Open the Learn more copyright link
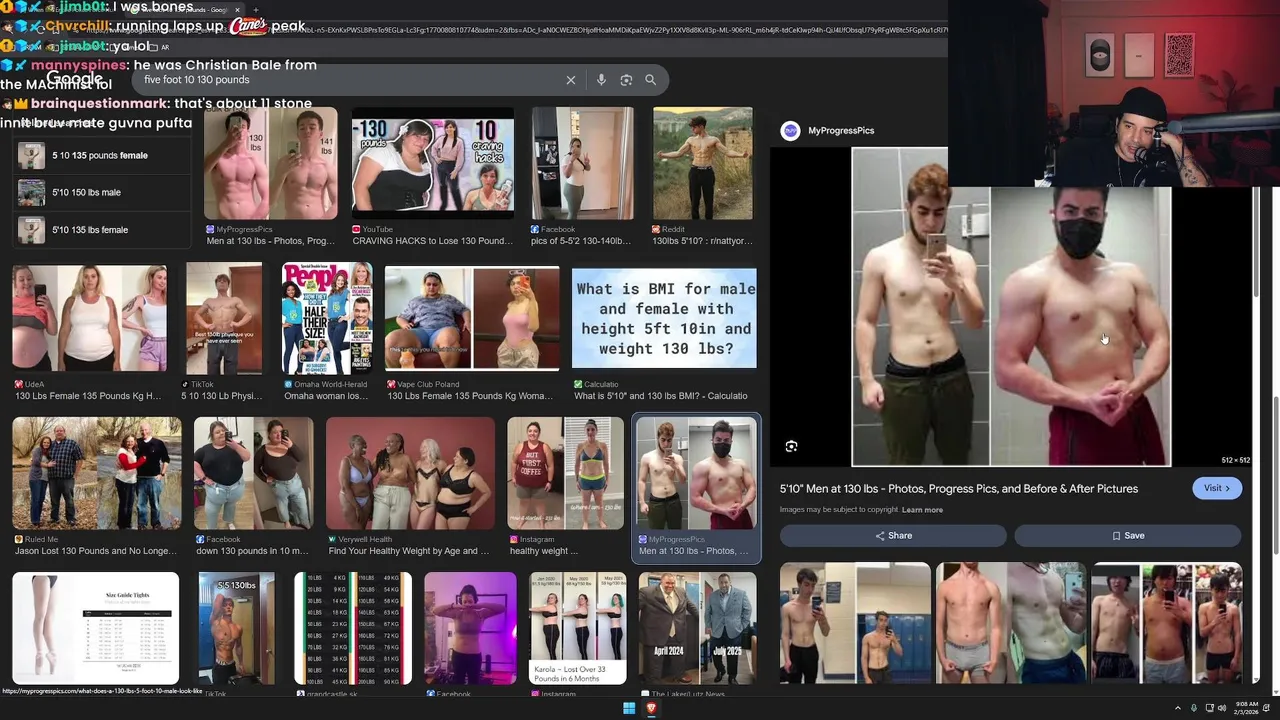This screenshot has width=1280, height=720. coord(922,510)
